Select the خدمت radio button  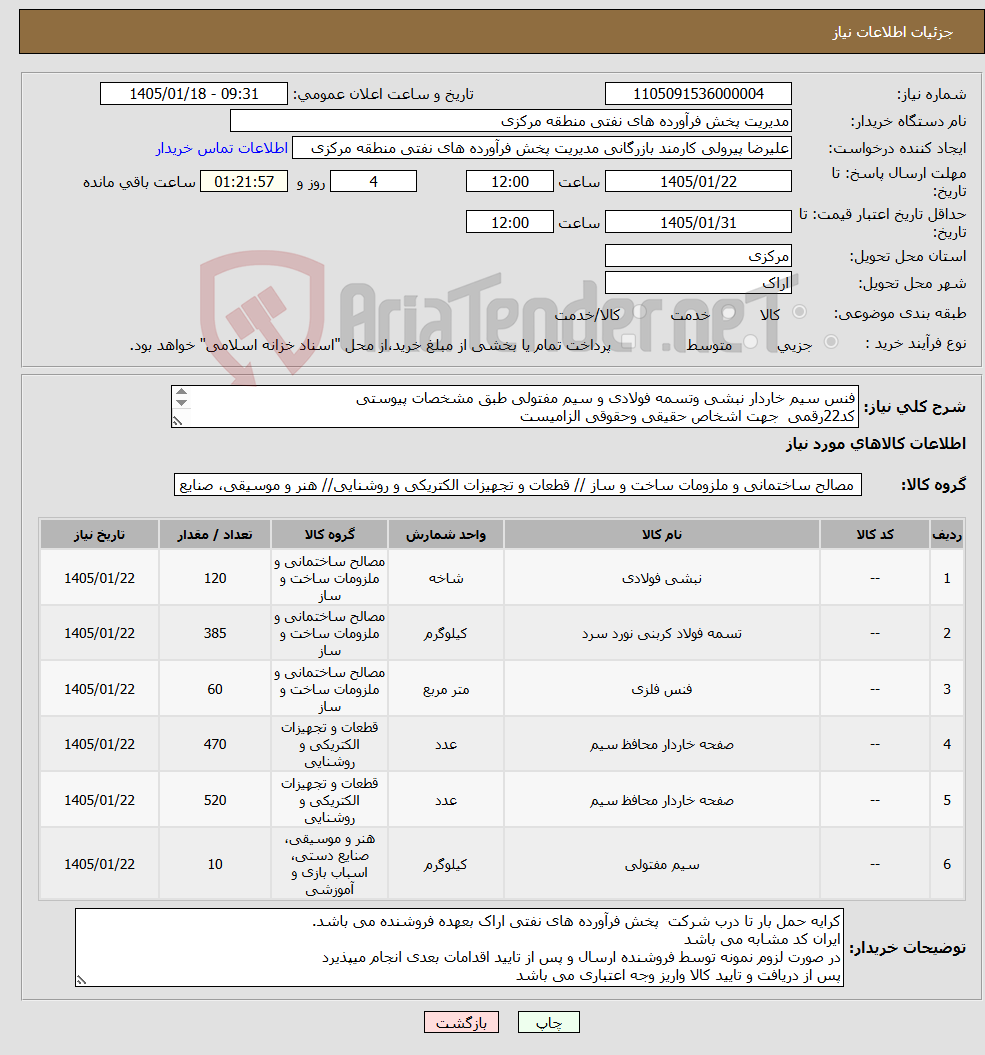pos(729,313)
